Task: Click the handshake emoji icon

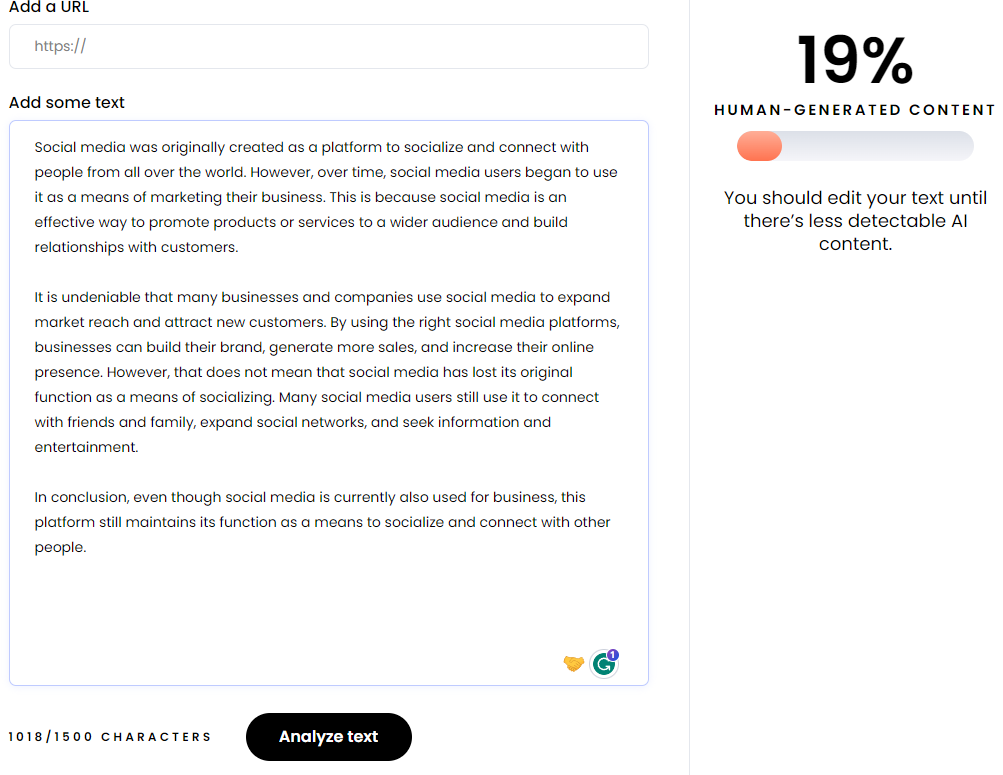Action: (574, 664)
